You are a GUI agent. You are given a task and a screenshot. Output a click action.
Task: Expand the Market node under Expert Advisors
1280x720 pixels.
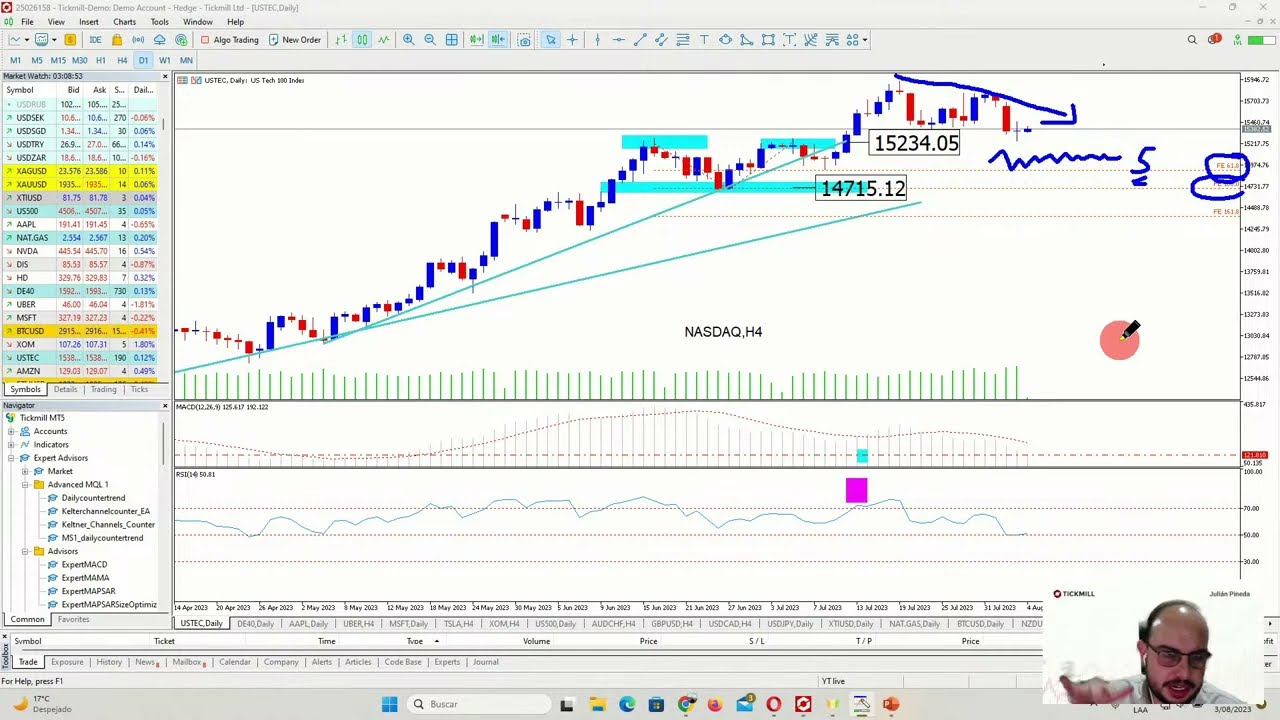(25, 471)
